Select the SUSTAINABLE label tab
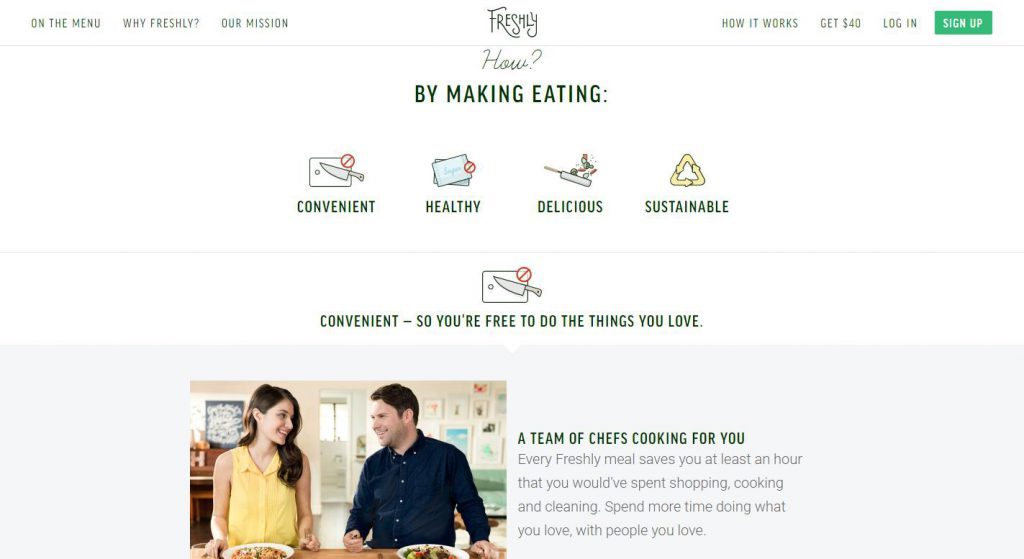This screenshot has width=1024, height=559. pos(687,207)
